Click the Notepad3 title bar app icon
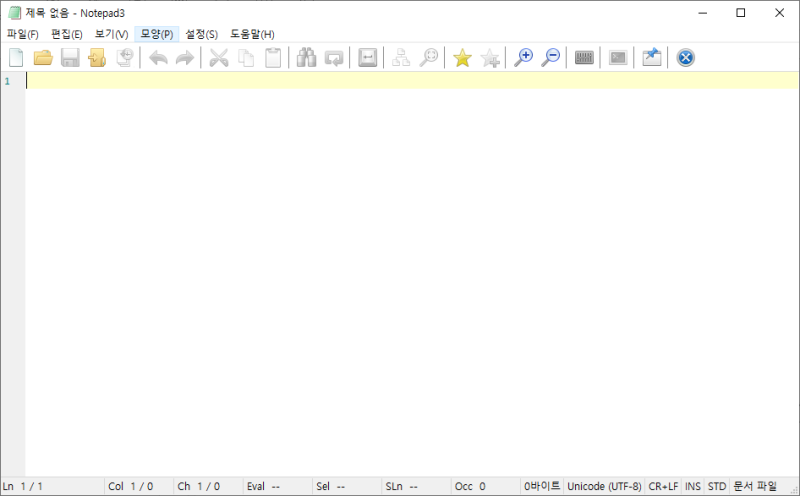The image size is (800, 496). click(x=14, y=13)
